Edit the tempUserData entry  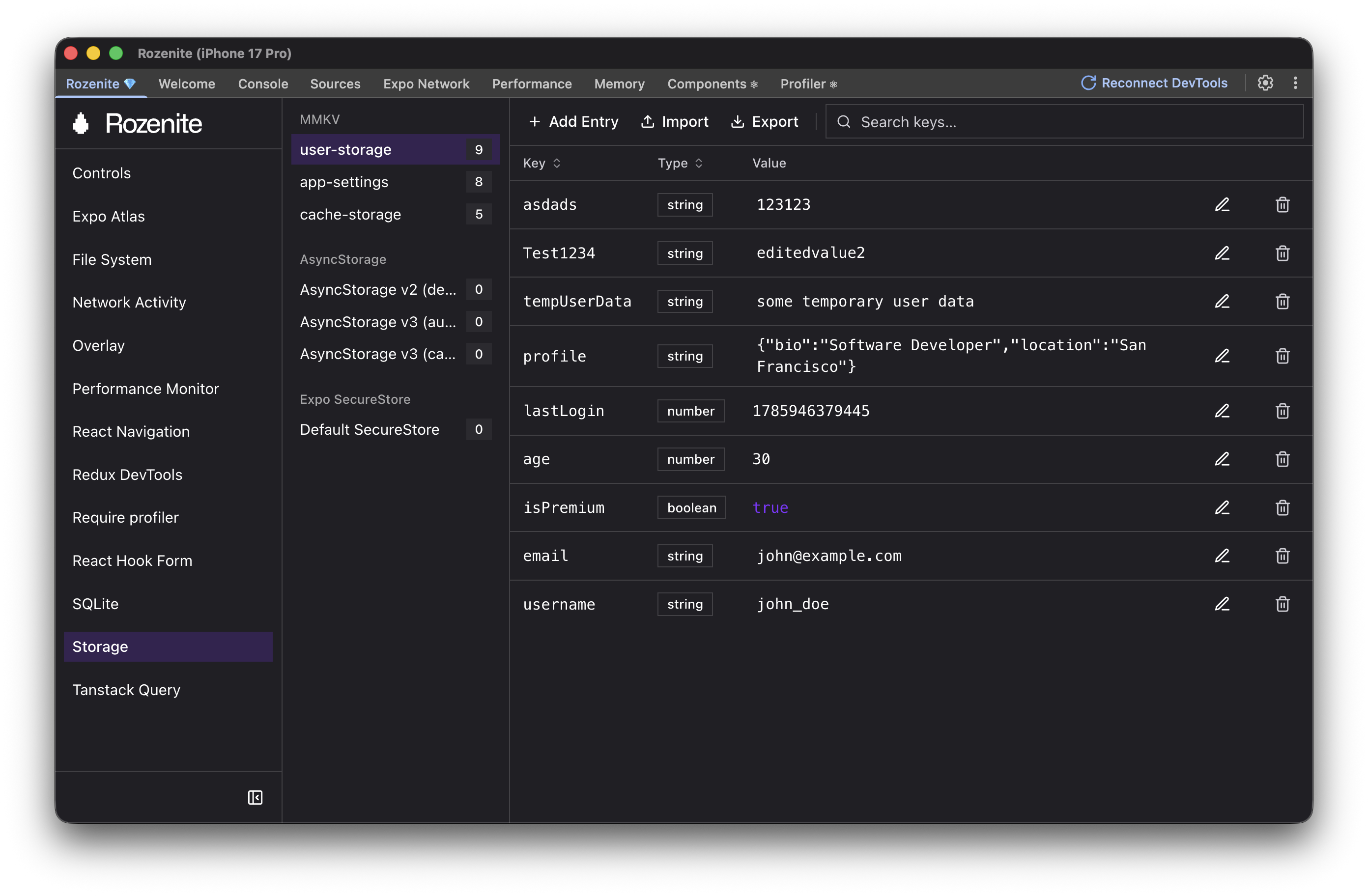1222,301
